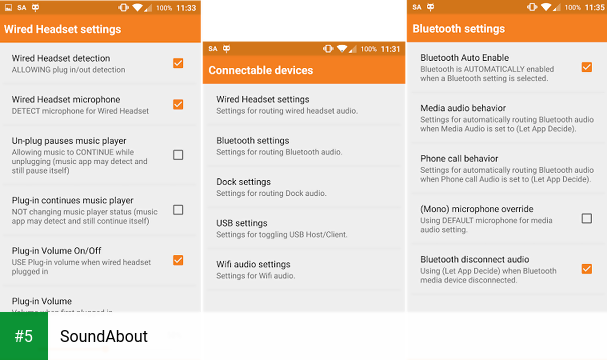Enable Un-plug pauses music player checkbox
Screen dimensions: 607x360
(178, 155)
